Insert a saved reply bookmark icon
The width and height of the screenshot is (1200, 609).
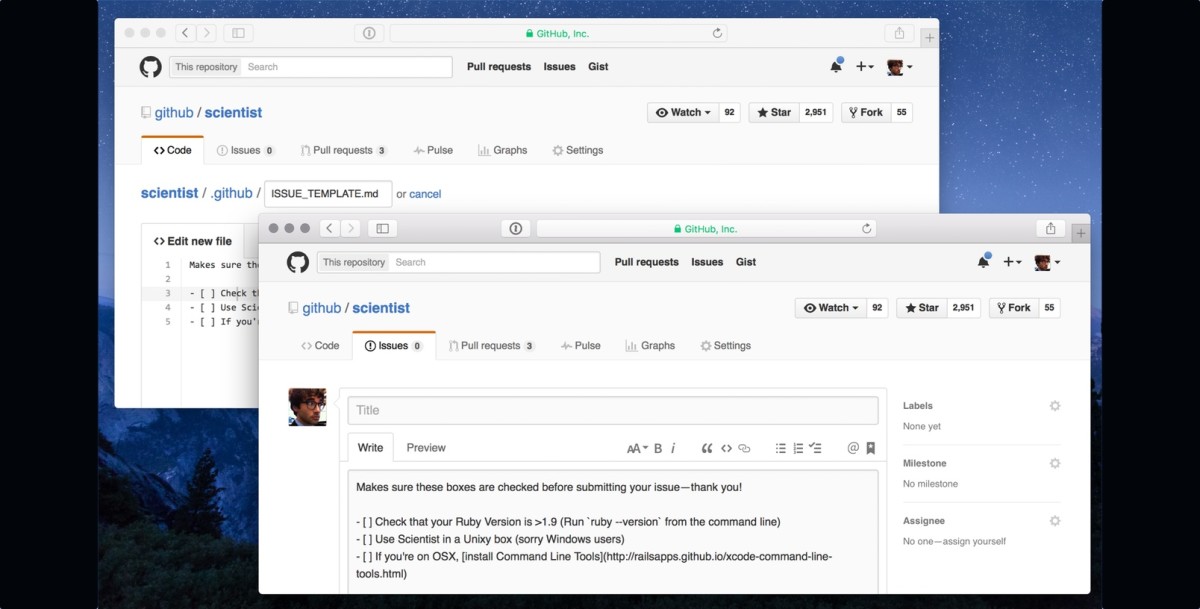[x=871, y=448]
